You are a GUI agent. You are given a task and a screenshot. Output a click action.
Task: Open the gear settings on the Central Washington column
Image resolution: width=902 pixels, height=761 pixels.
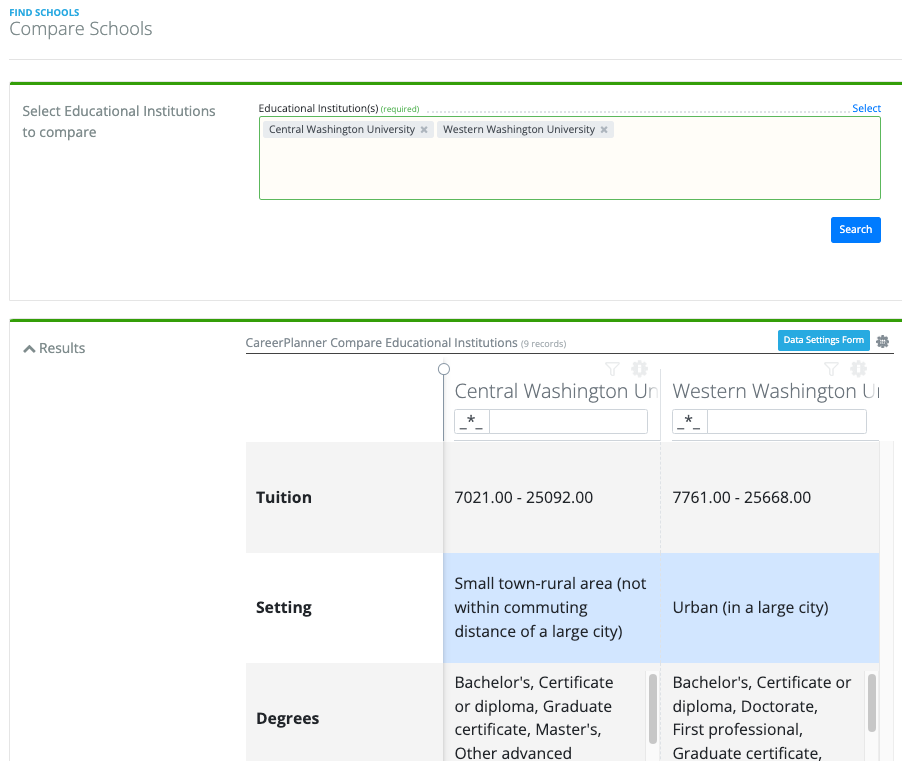coord(640,369)
